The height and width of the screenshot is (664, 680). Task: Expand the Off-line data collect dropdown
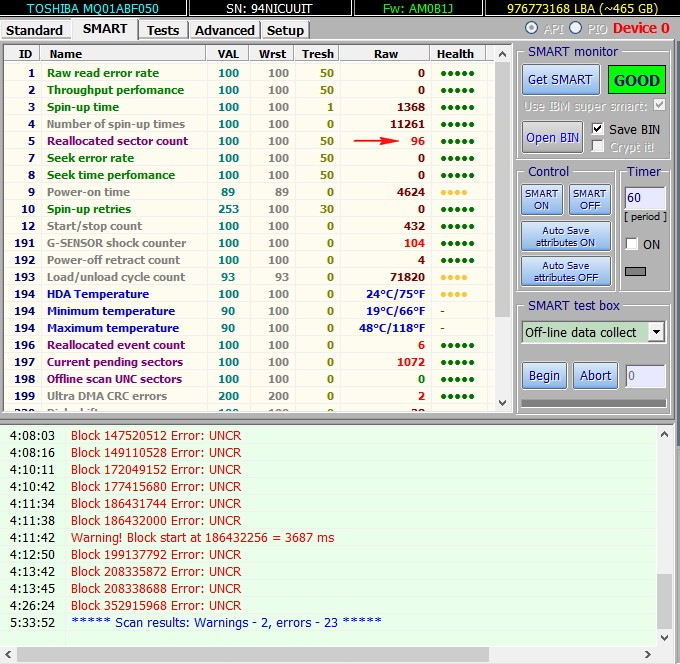656,332
